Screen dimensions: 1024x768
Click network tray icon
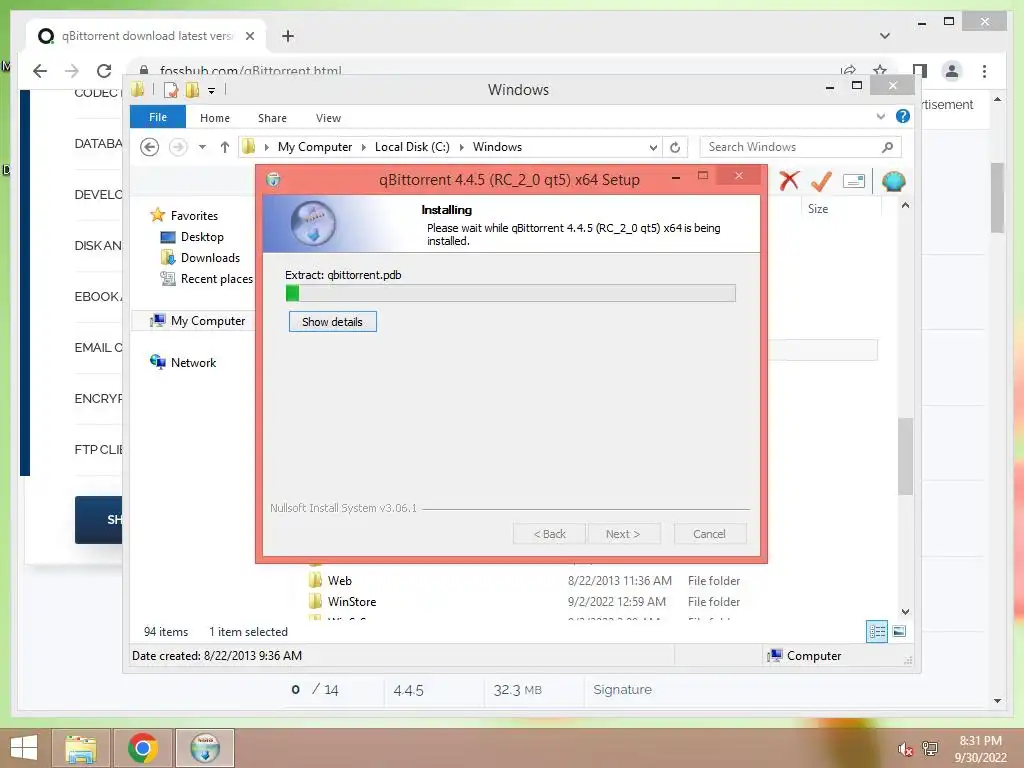[x=930, y=749]
